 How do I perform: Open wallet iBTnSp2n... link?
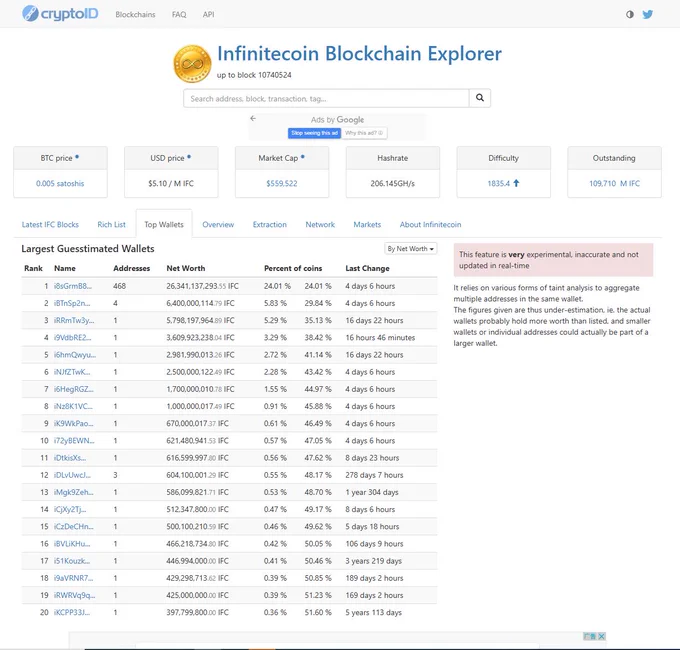coord(72,303)
